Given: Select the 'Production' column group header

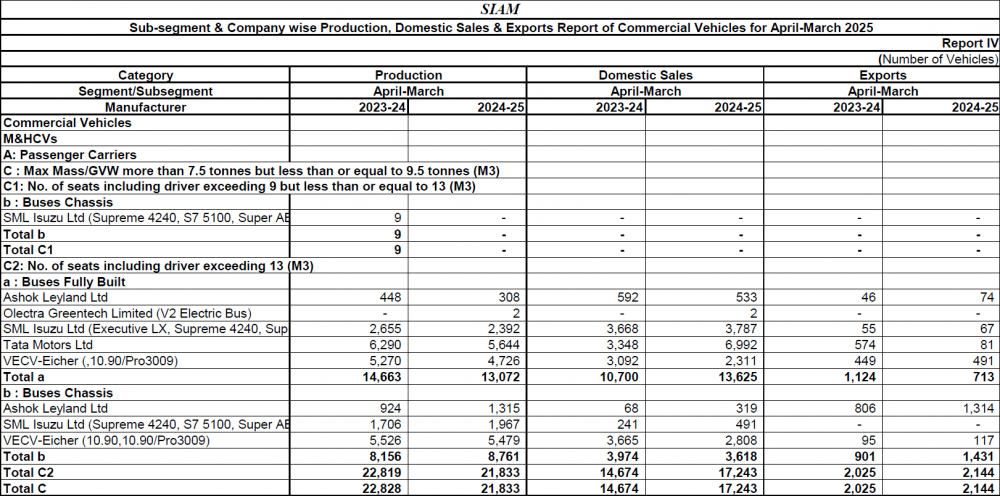Looking at the screenshot, I should [408, 75].
